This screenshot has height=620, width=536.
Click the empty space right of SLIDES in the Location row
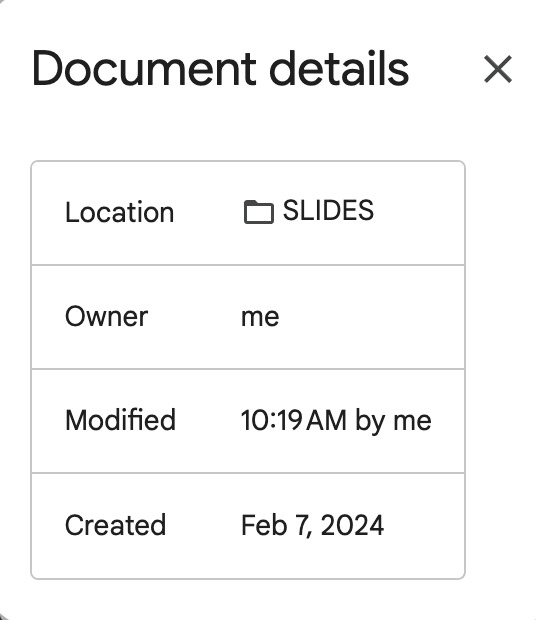tap(418, 212)
